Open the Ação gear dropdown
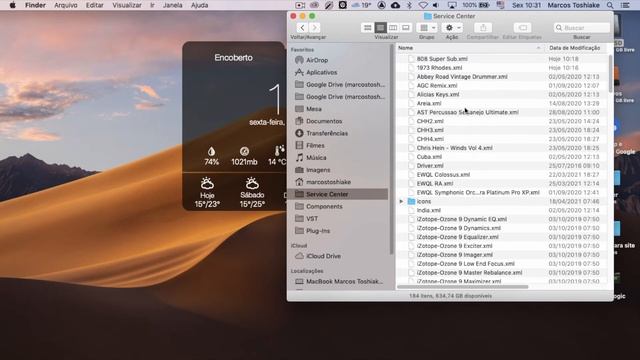Screen dimensions: 640x360 [x=452, y=28]
